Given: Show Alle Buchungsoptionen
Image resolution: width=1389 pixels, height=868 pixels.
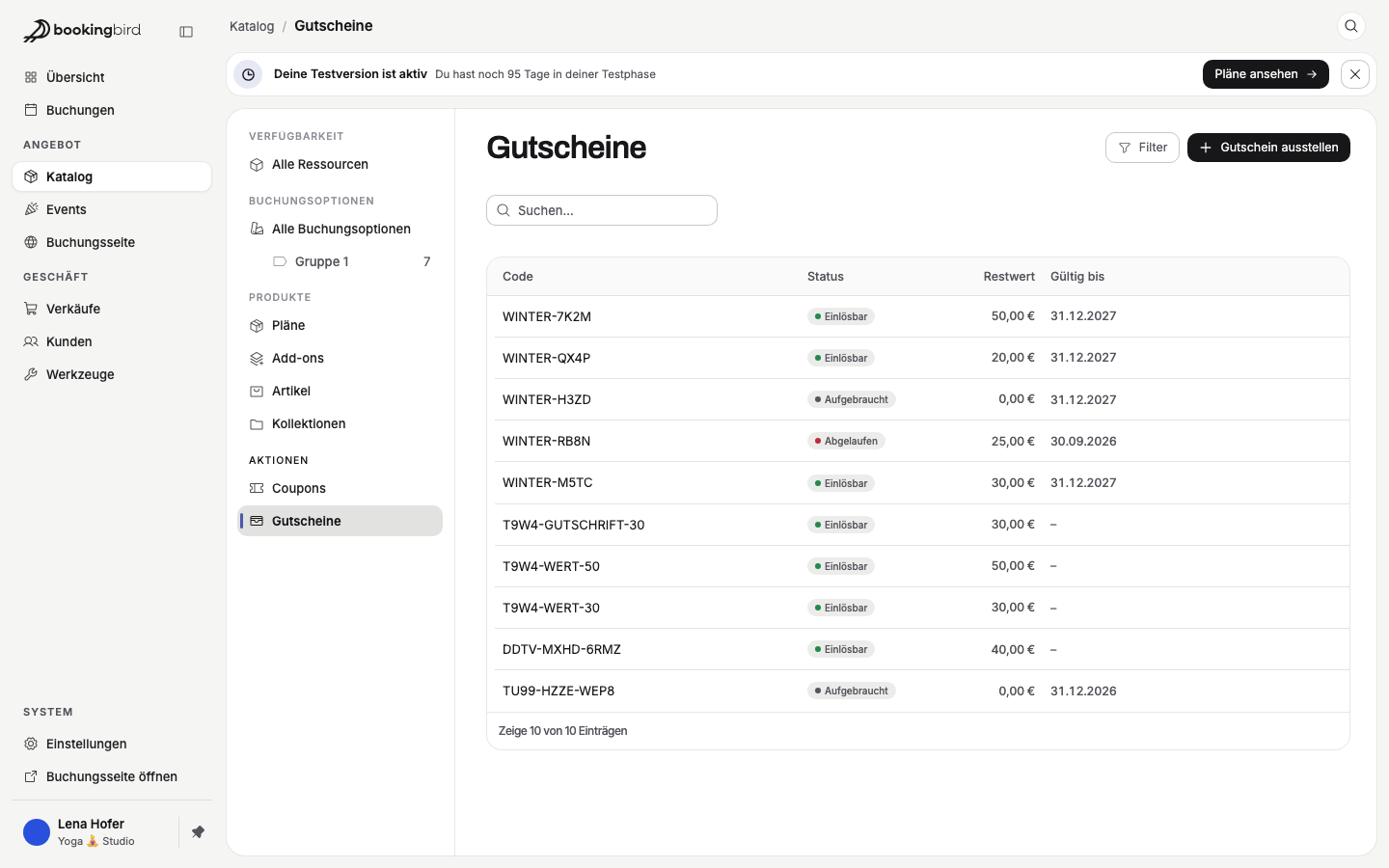Looking at the screenshot, I should 340,229.
